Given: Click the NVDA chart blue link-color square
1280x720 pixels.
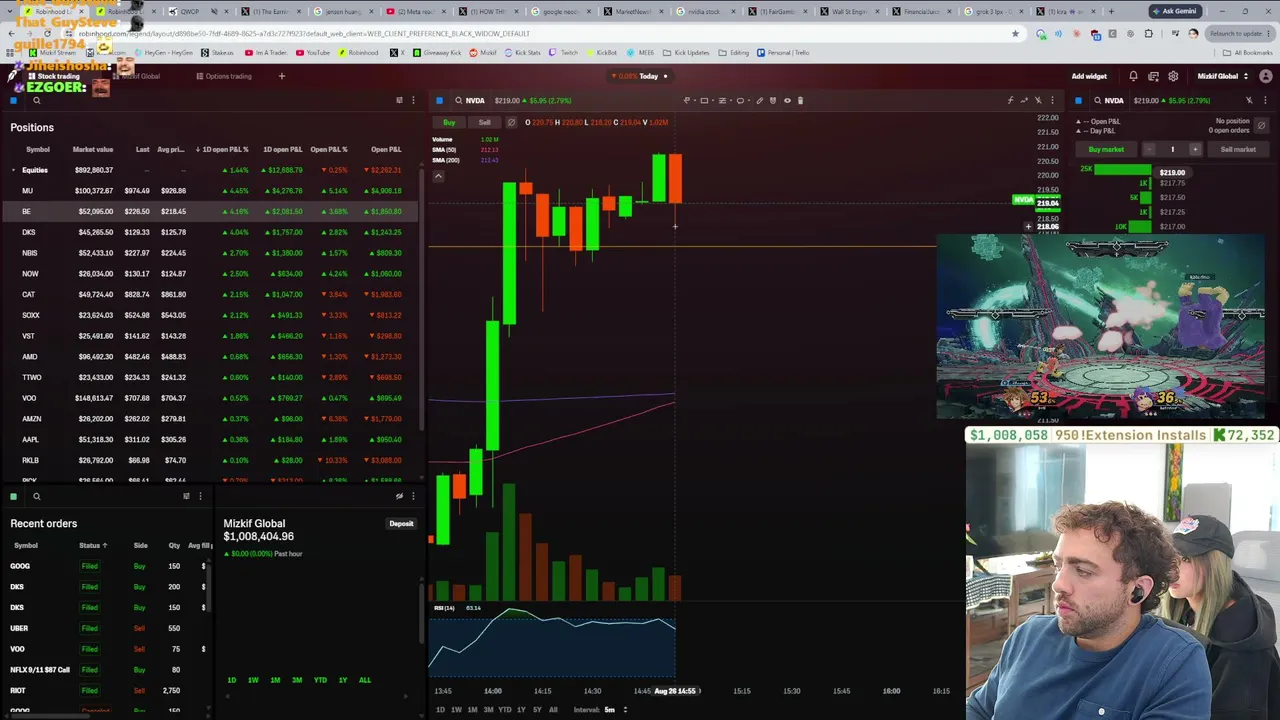Looking at the screenshot, I should coord(439,100).
